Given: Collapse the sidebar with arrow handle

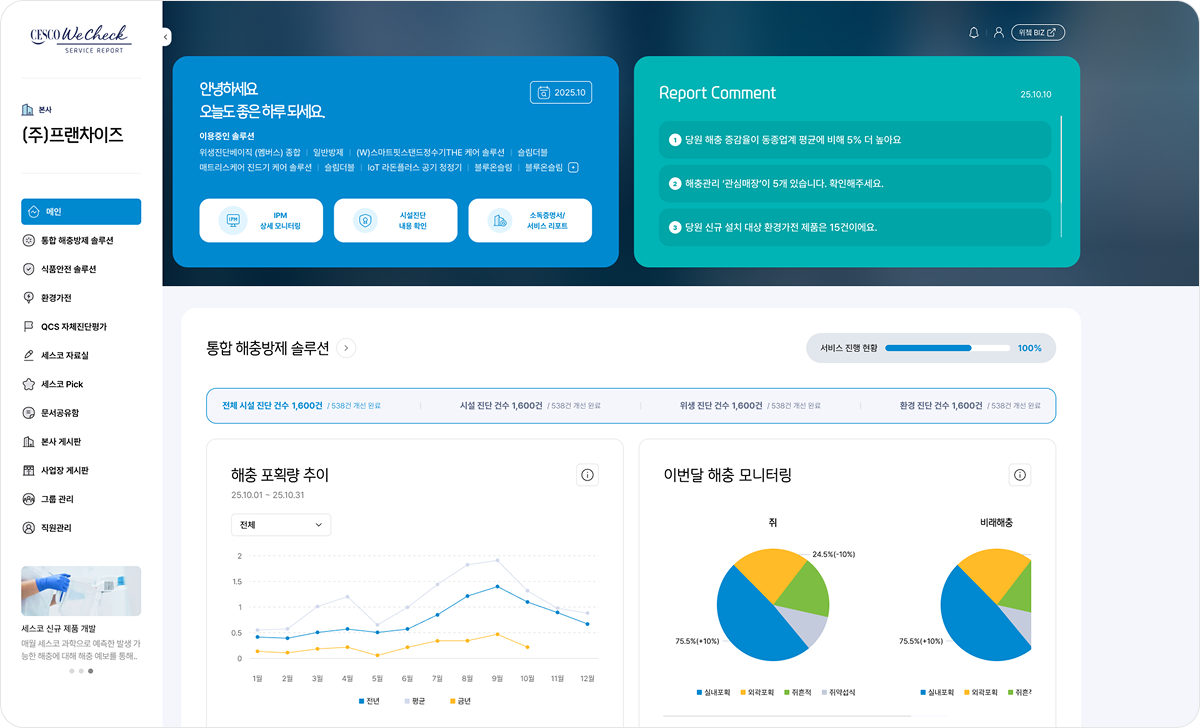Looking at the screenshot, I should click(166, 37).
